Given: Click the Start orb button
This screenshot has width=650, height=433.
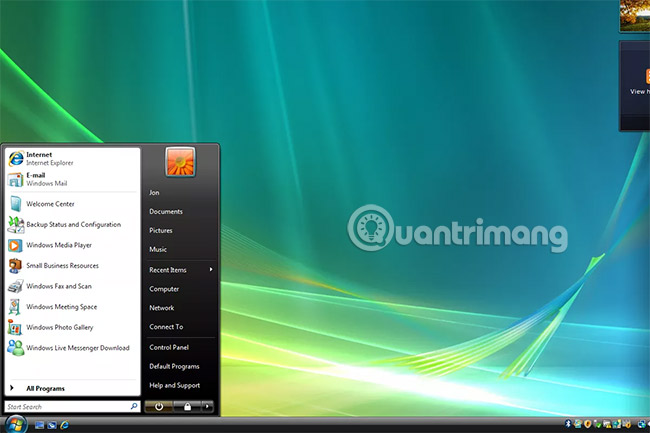Looking at the screenshot, I should pos(16,424).
